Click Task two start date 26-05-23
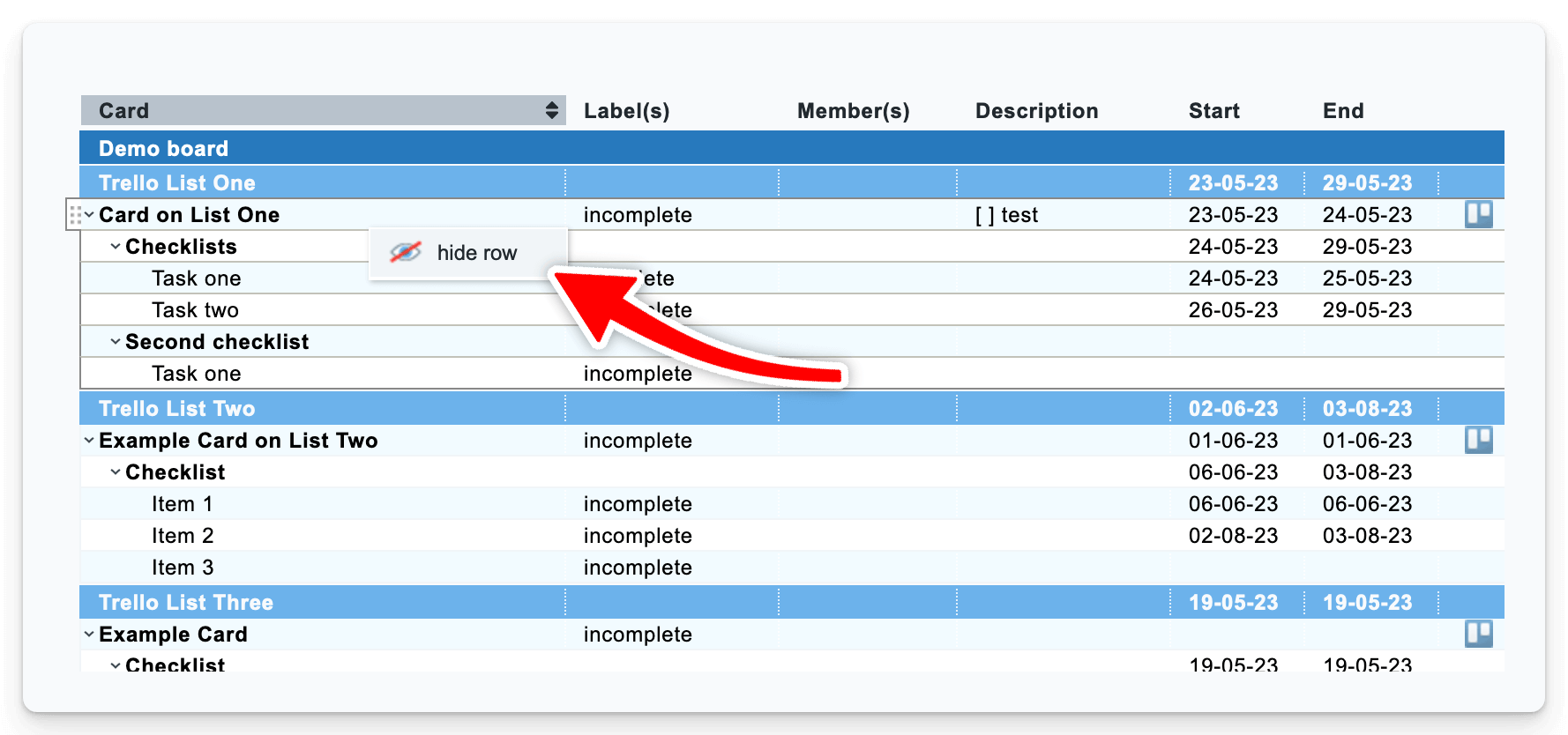This screenshot has width=1568, height=735. [x=1233, y=310]
